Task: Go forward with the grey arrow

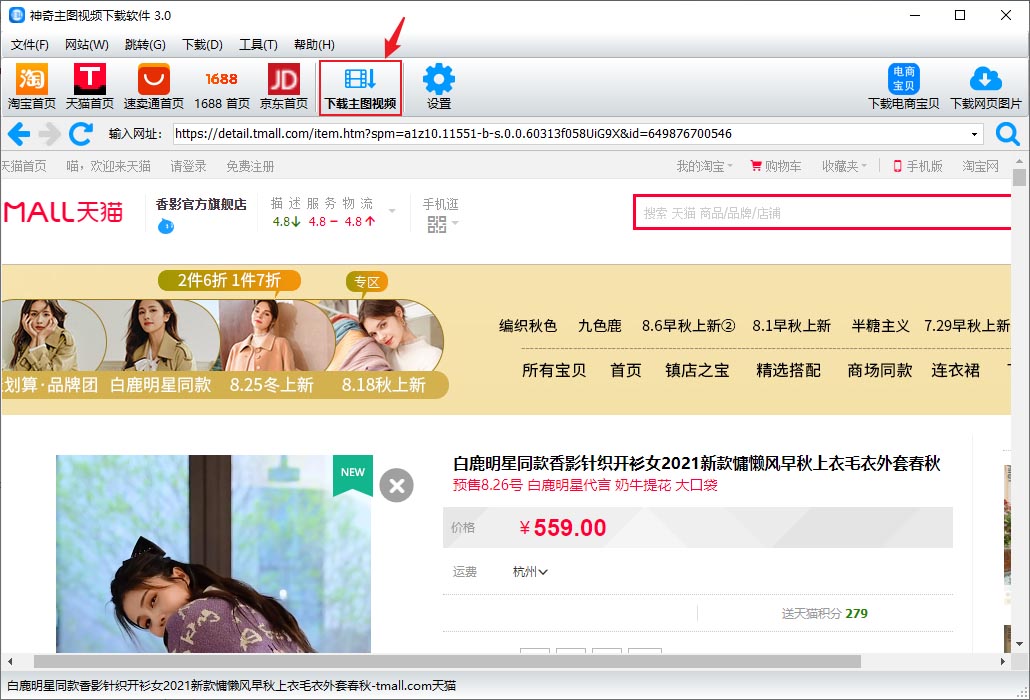Action: pyautogui.click(x=49, y=134)
